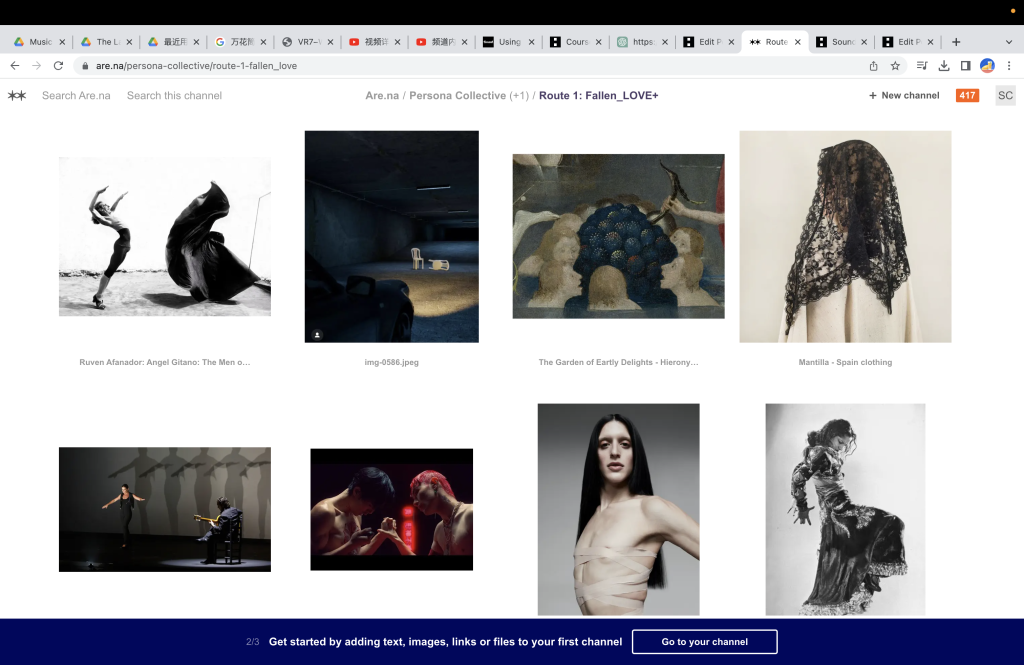Click the Search this channel field
Image resolution: width=1024 pixels, height=665 pixels.
click(x=174, y=95)
